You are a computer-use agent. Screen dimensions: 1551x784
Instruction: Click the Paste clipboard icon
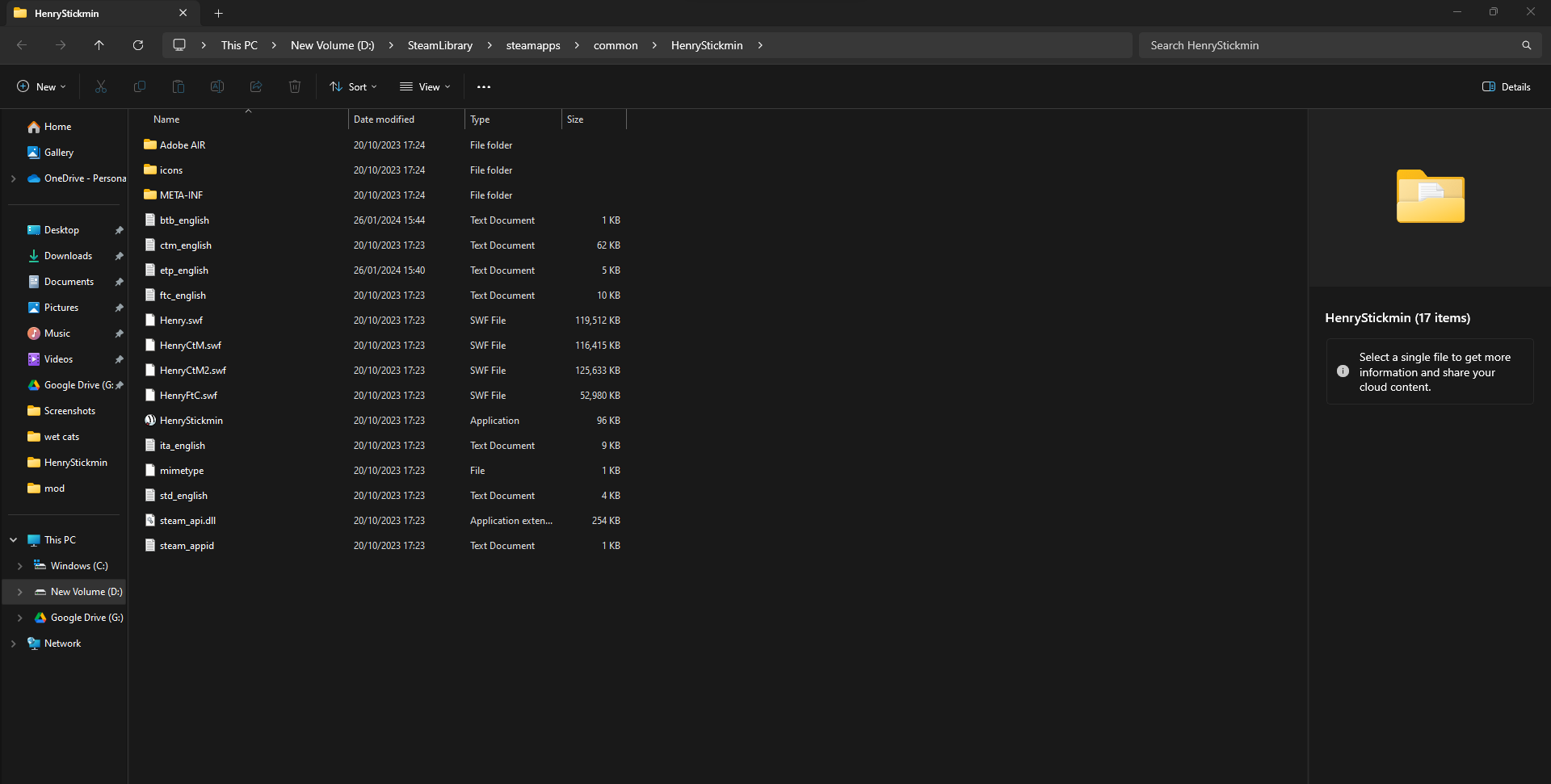[179, 86]
